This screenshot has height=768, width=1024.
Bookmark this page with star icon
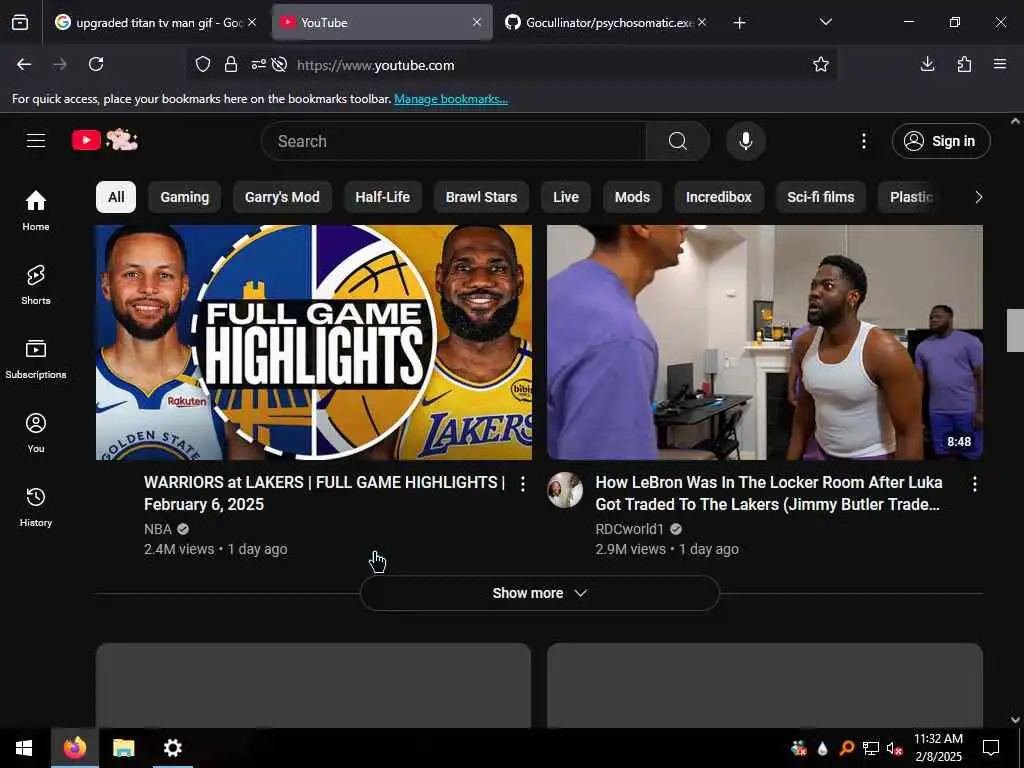click(x=821, y=64)
